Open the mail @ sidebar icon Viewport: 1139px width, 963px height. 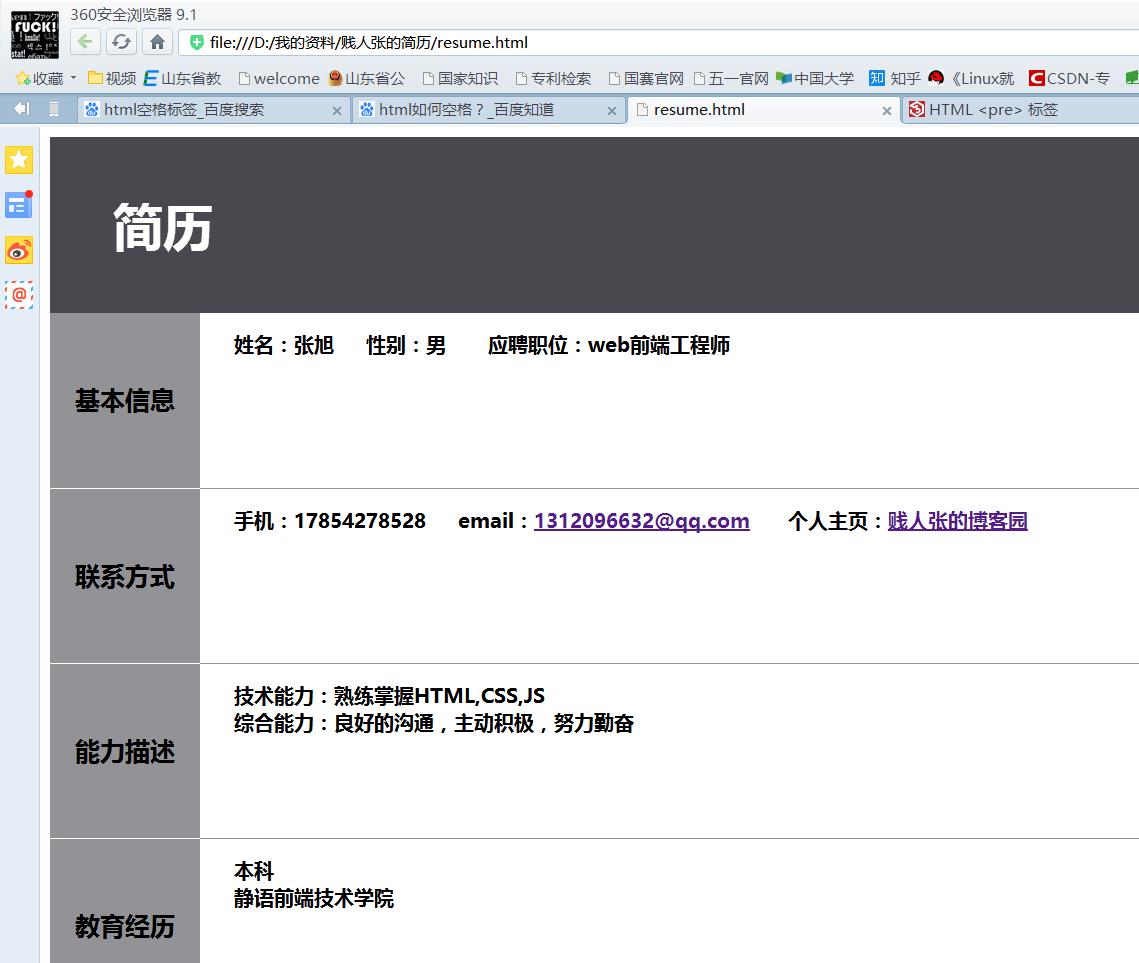tap(19, 295)
